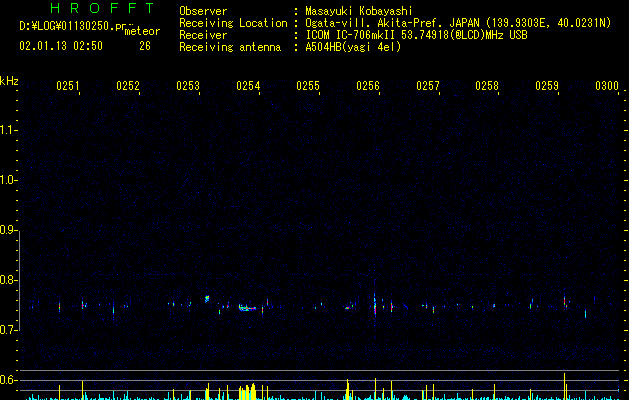Select the meteor count value 26

pos(145,46)
